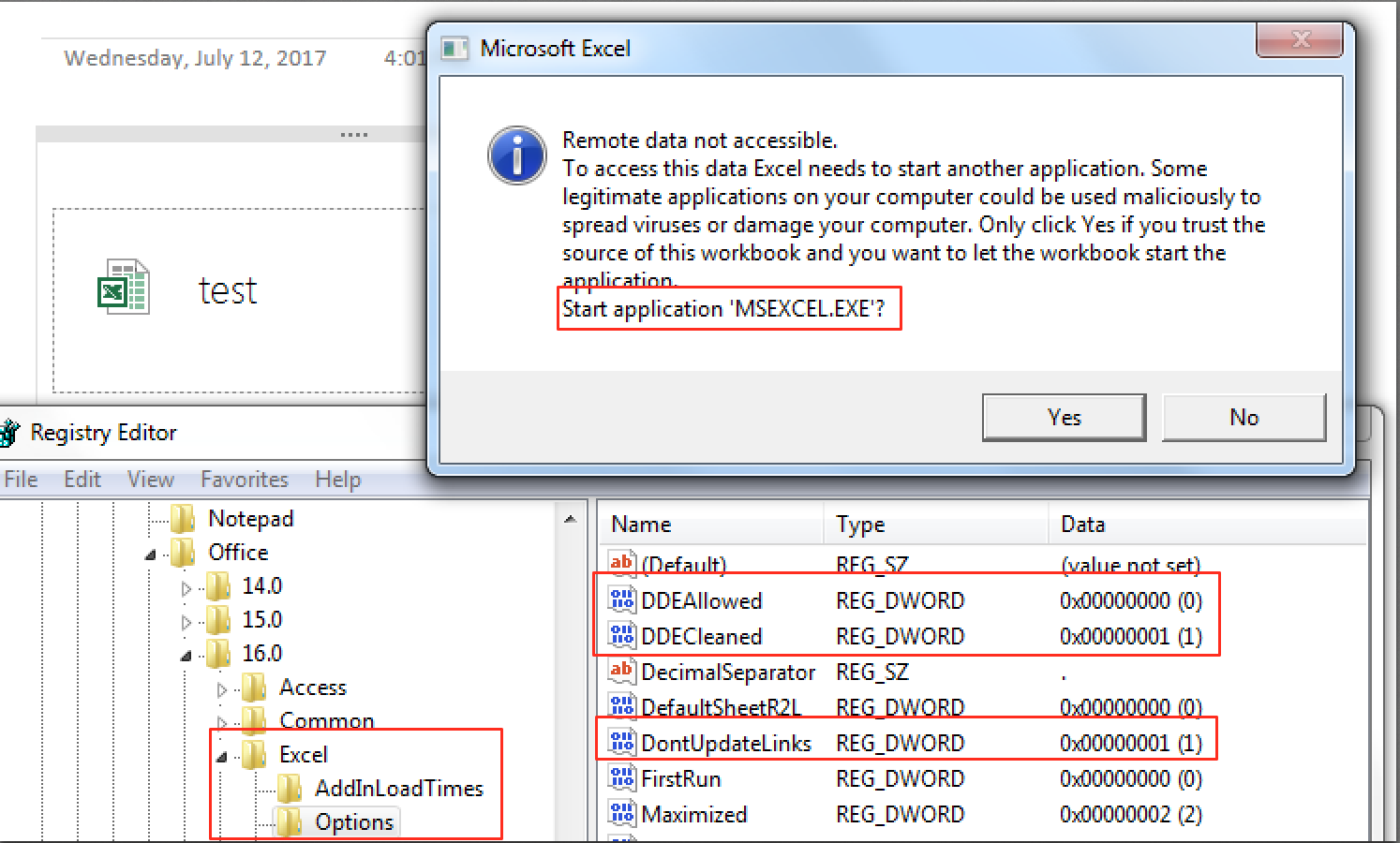Open the View menu in Registry Editor
Image resolution: width=1400 pixels, height=843 pixels.
[x=150, y=480]
